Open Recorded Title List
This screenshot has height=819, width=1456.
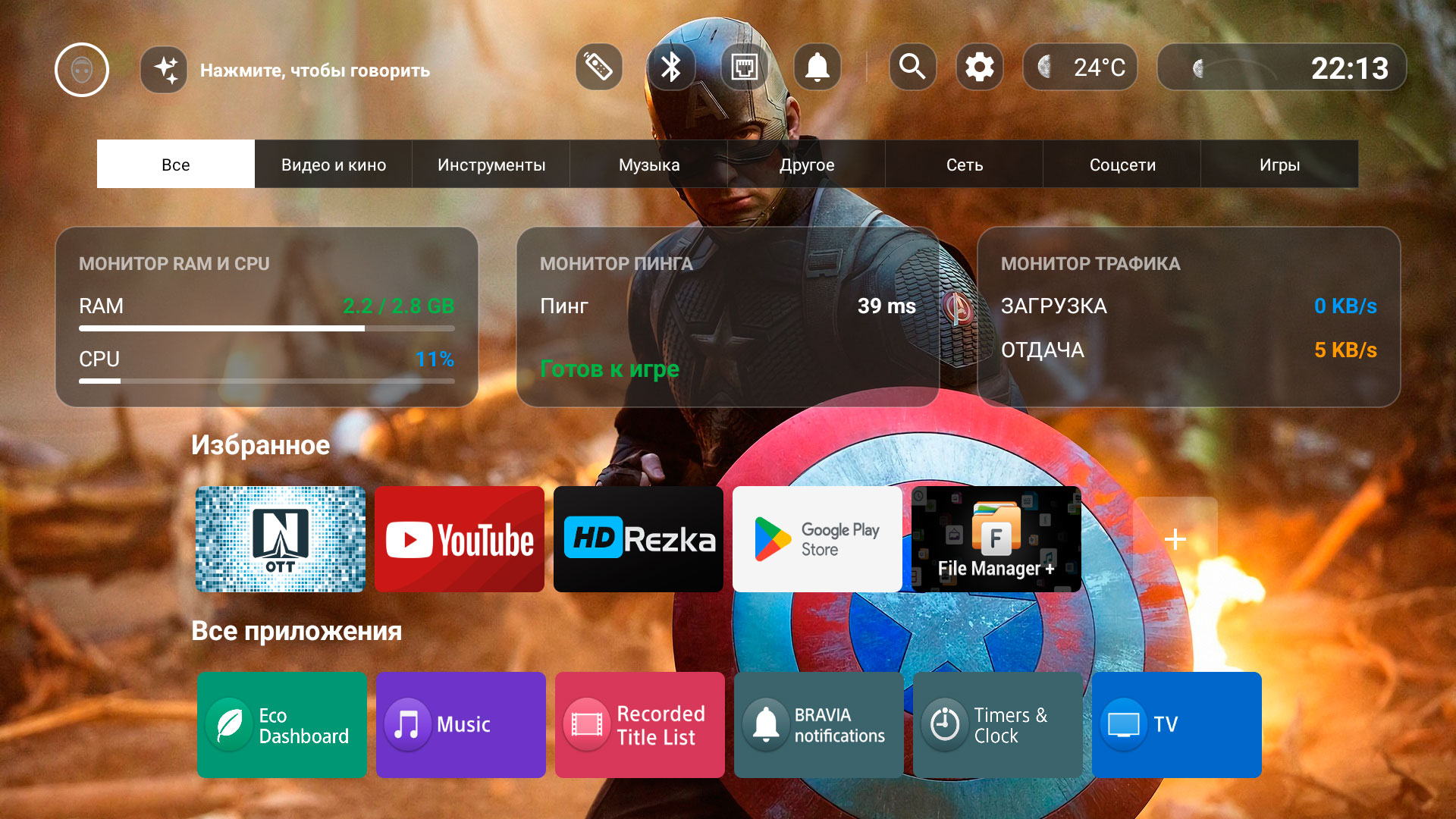pyautogui.click(x=640, y=725)
